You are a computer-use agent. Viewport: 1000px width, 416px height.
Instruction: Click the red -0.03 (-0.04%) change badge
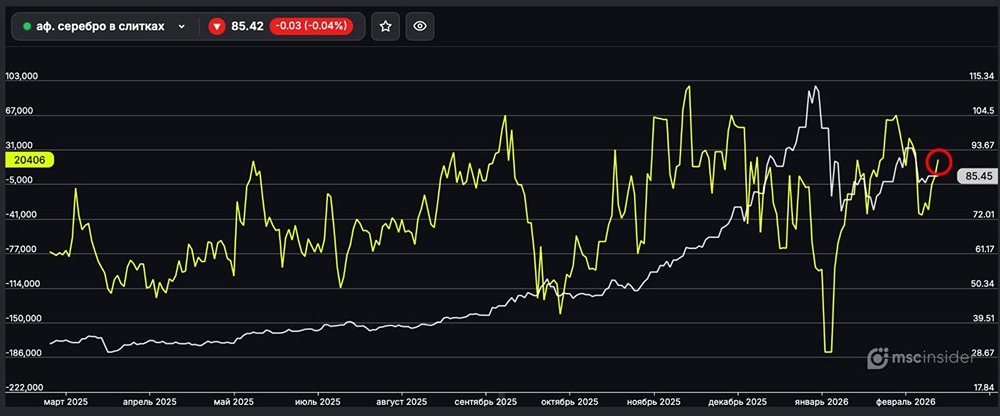coord(307,26)
